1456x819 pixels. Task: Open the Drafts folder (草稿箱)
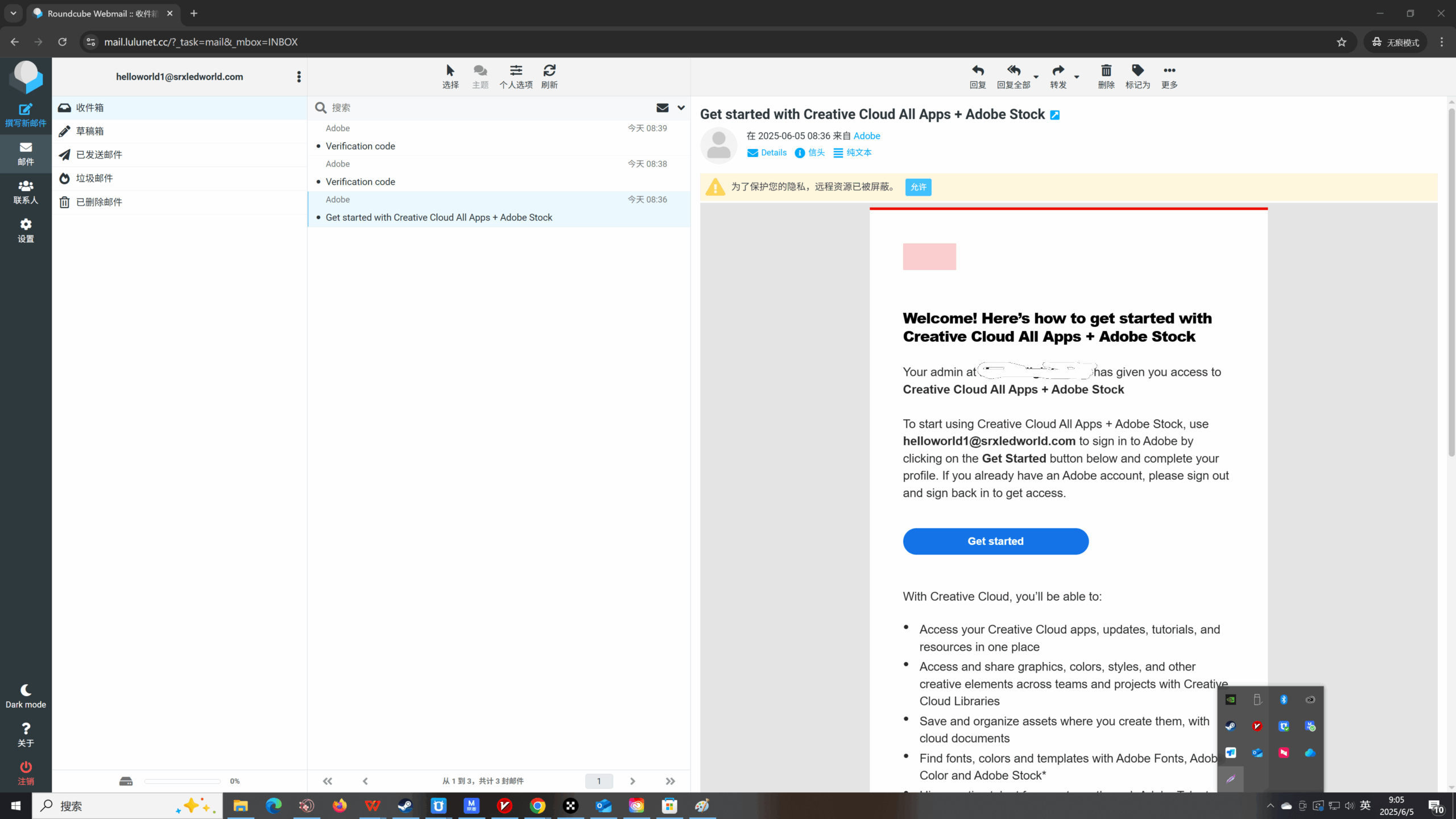click(180, 131)
